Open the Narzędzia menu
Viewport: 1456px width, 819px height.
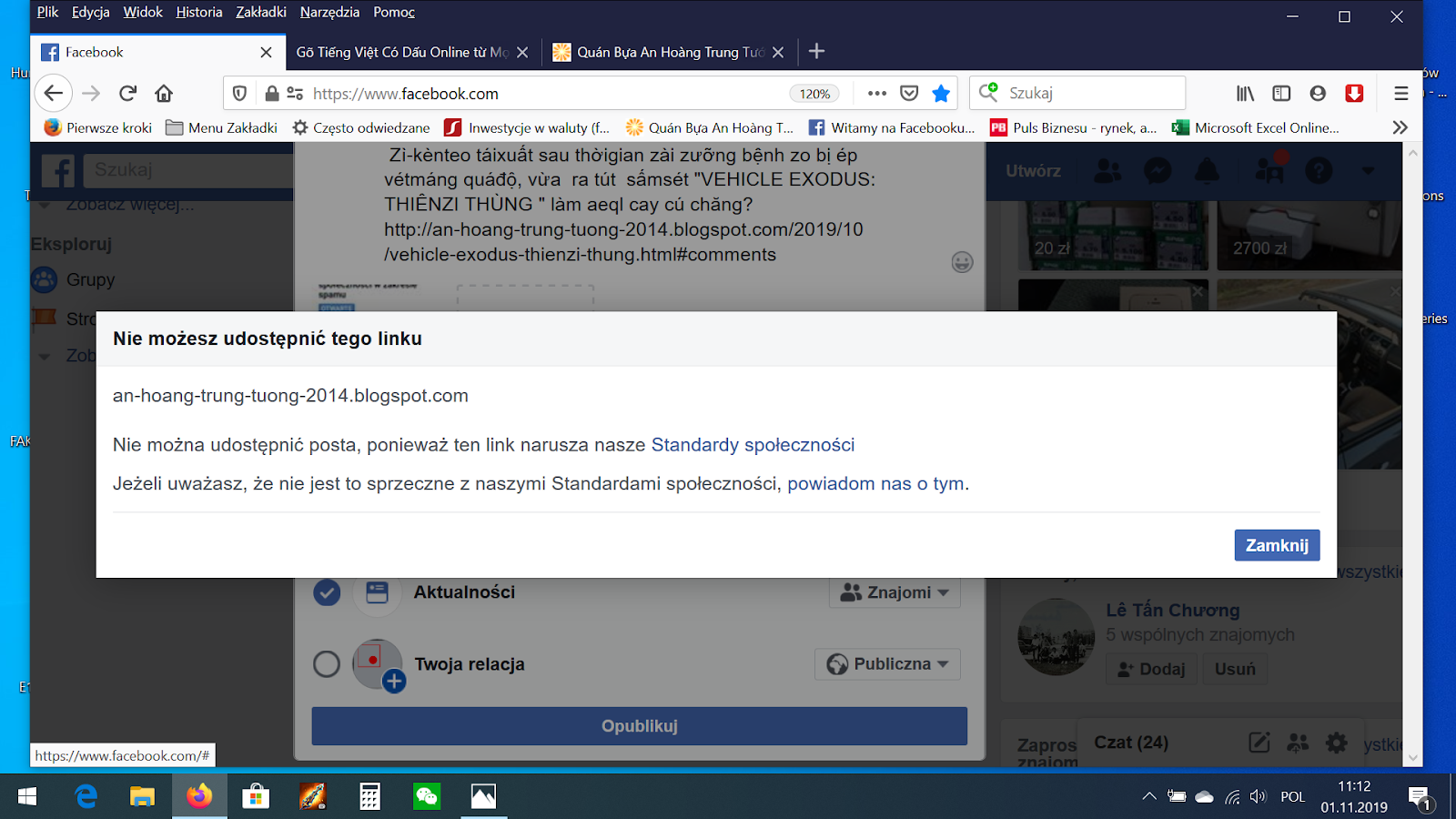pyautogui.click(x=329, y=12)
